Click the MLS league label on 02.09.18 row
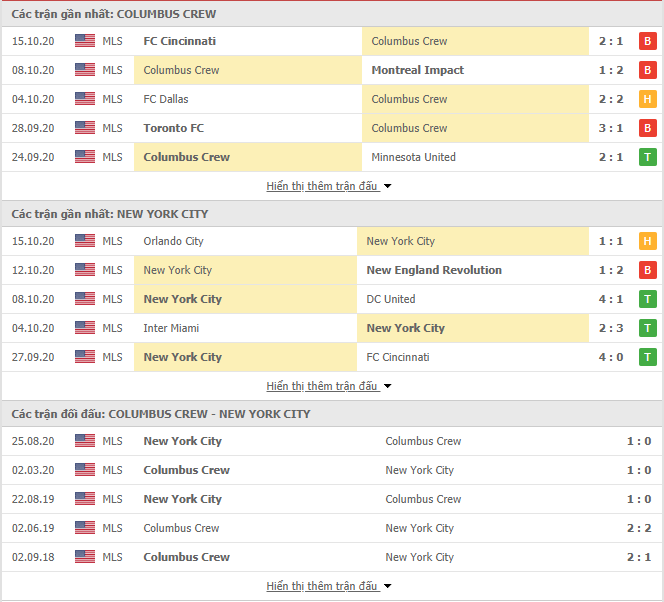The image size is (664, 602). coord(112,557)
